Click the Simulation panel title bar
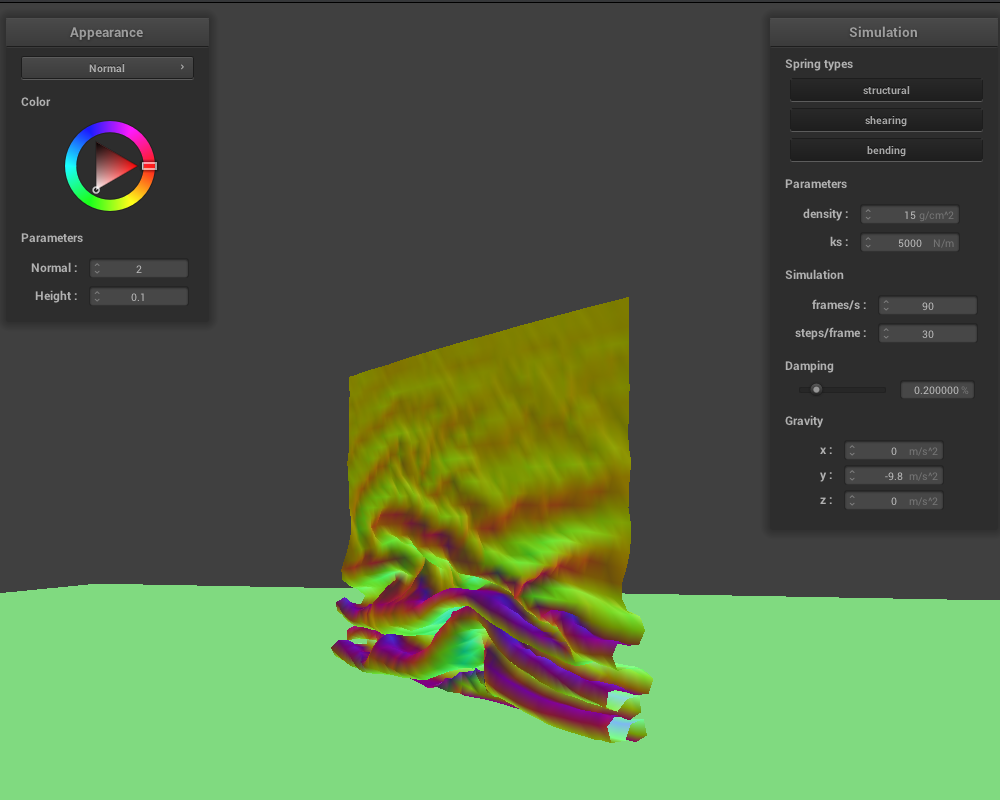 pos(883,32)
